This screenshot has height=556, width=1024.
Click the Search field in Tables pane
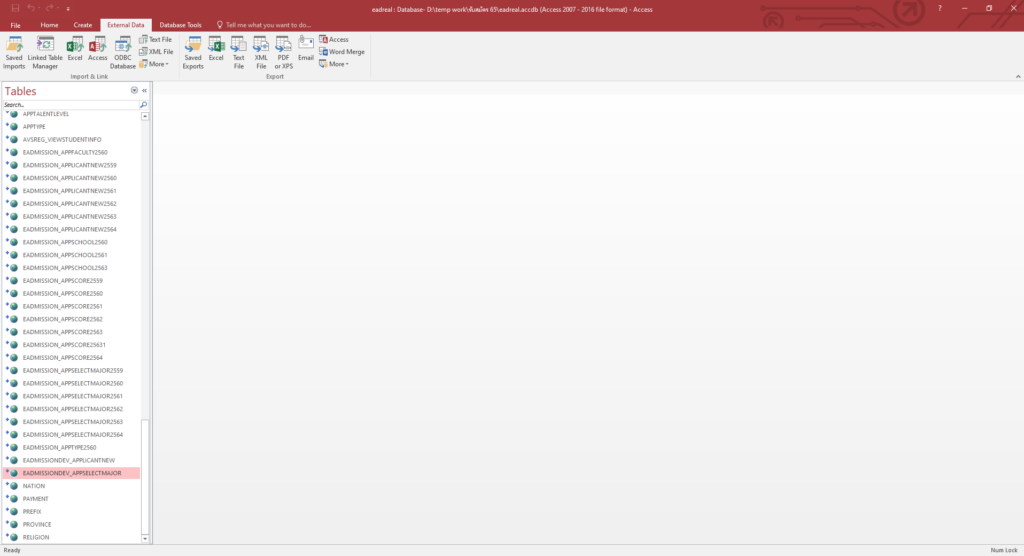pos(70,104)
